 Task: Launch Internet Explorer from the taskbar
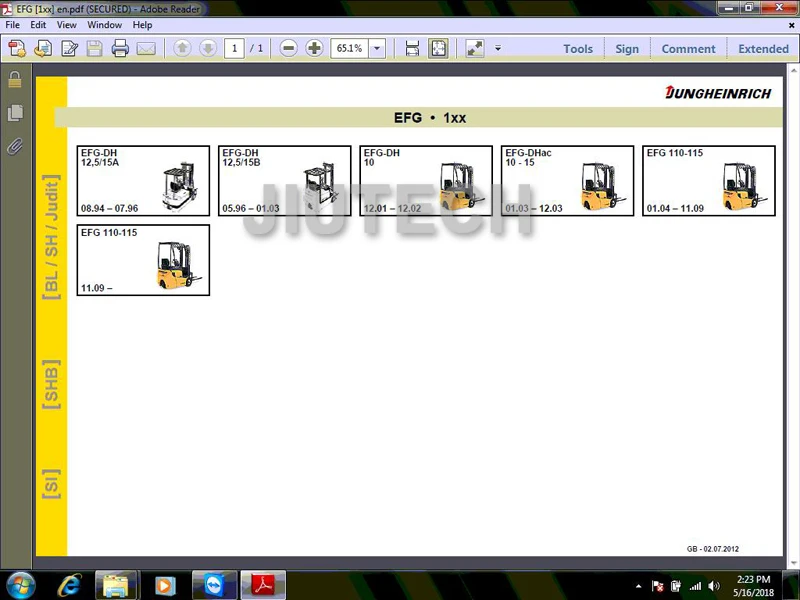point(69,585)
